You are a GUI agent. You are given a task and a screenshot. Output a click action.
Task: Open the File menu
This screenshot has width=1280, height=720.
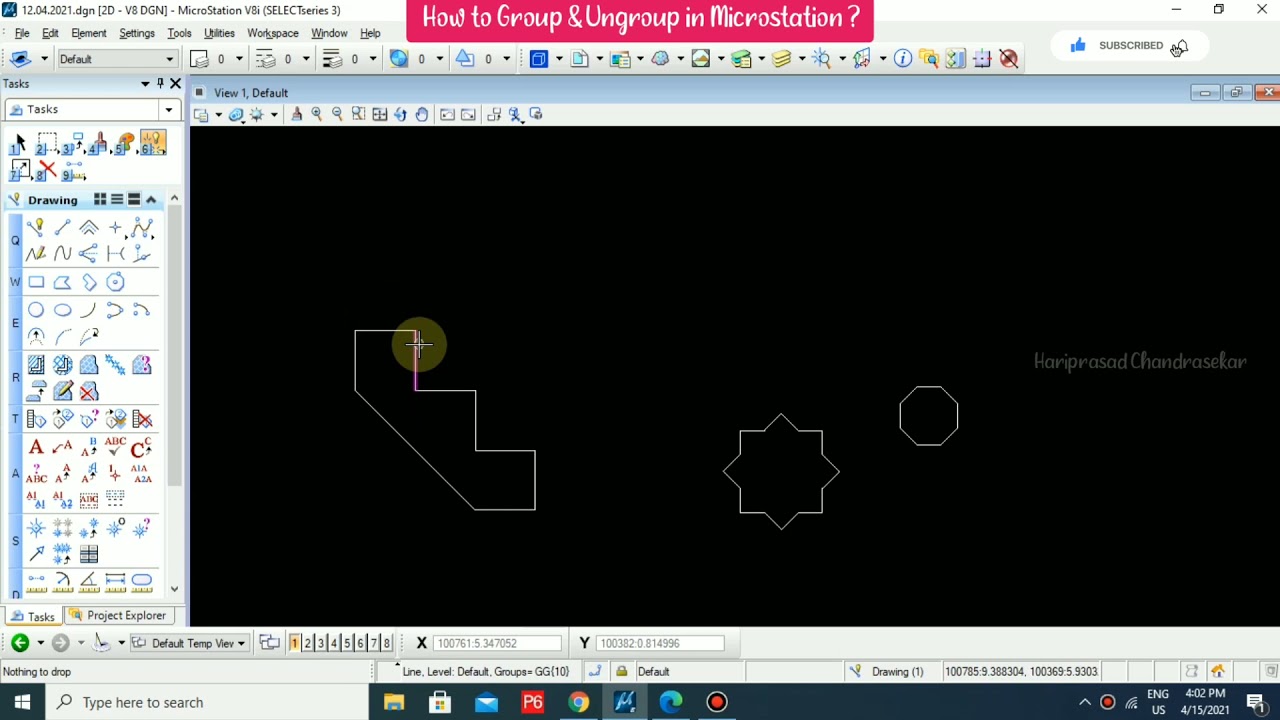(21, 33)
